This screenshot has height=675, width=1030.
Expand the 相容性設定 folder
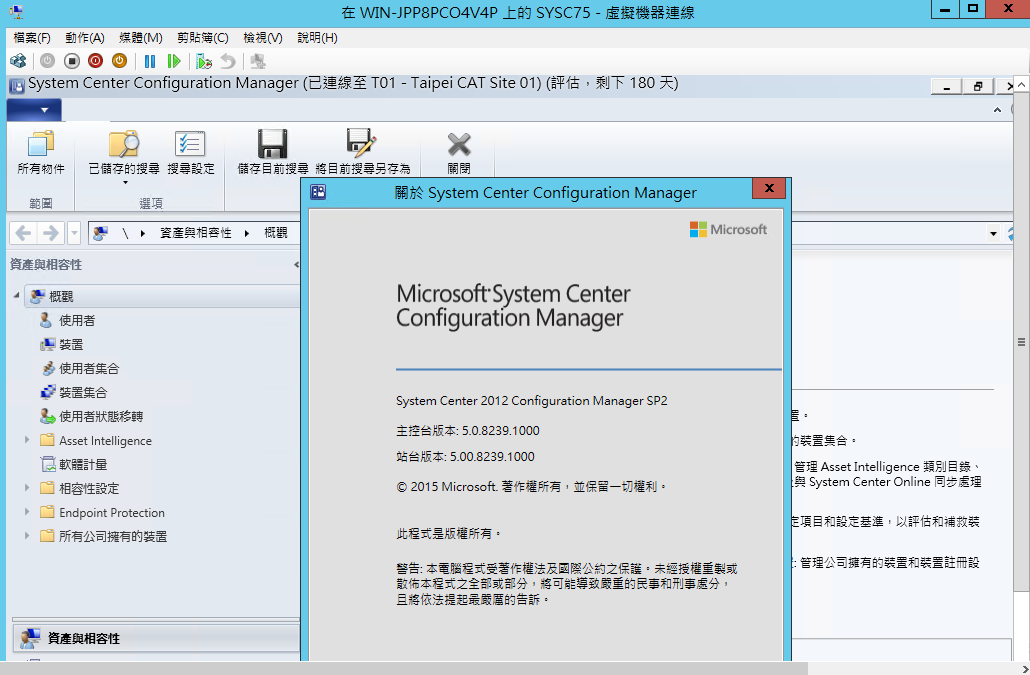pos(27,488)
